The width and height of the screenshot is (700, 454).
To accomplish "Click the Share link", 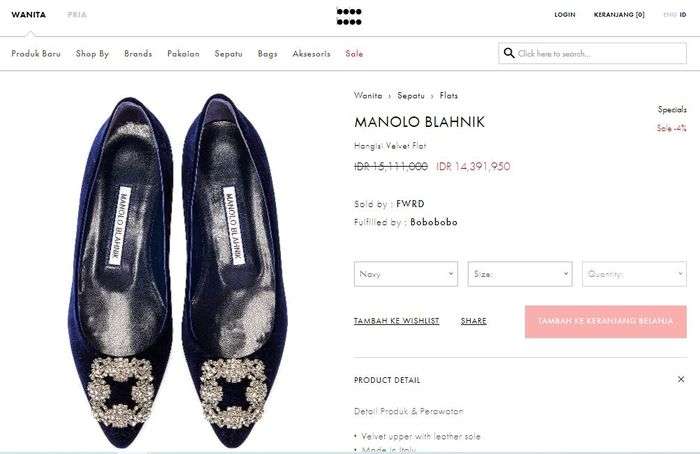I will click(473, 321).
